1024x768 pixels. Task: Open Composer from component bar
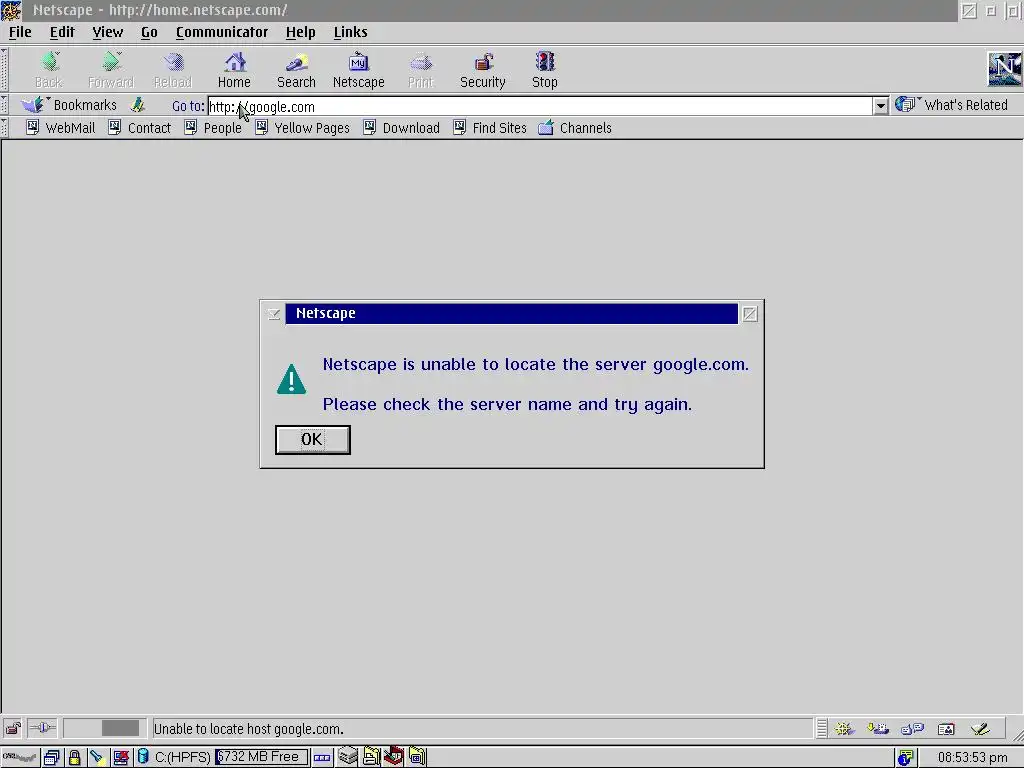980,728
